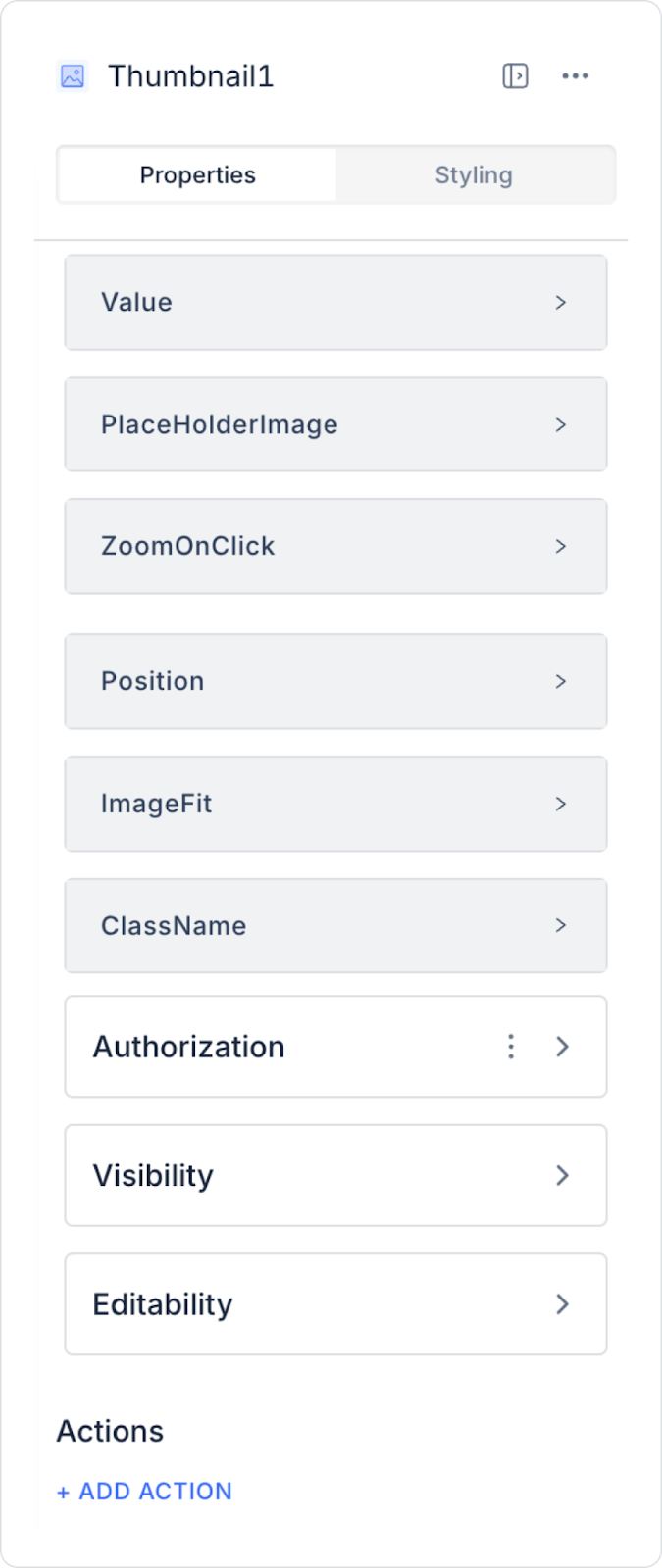The height and width of the screenshot is (1568, 662).
Task: Click the Authorization section chevron arrow
Action: click(x=562, y=1047)
